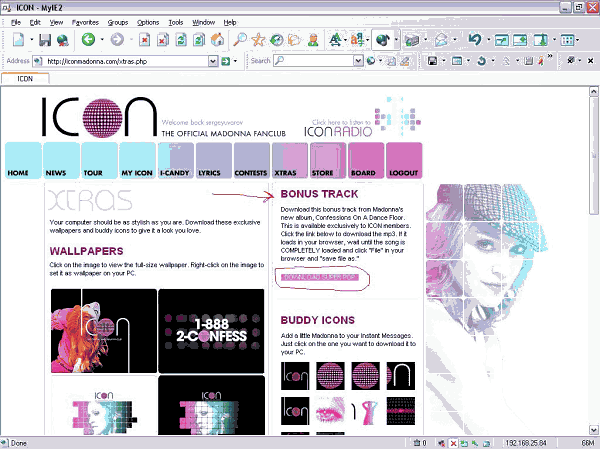Screen dimensions: 600x449
Task: Expand the toolbar chevron overflow
Action: pos(550,57)
